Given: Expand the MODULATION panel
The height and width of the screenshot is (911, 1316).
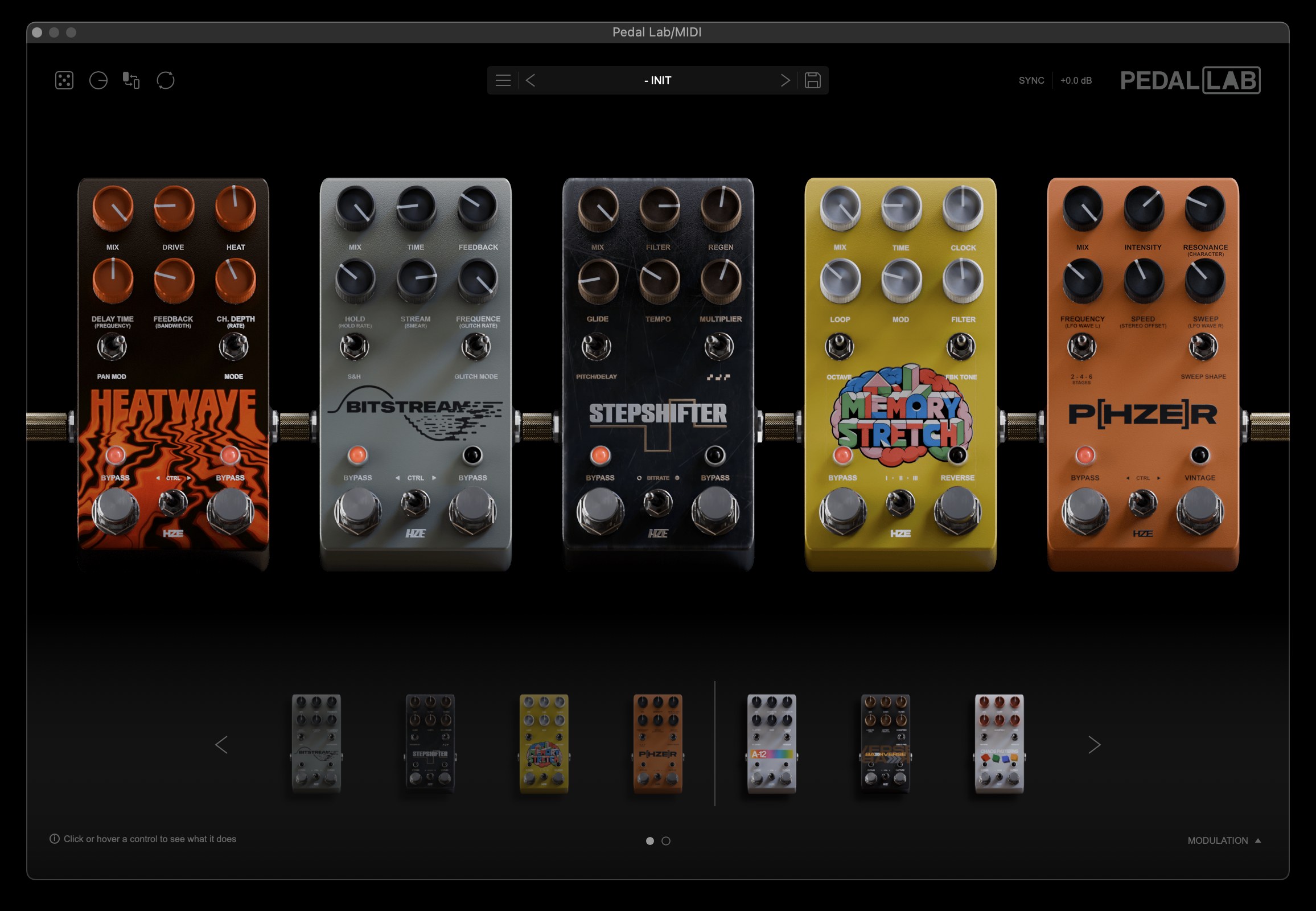Looking at the screenshot, I should pos(1224,840).
